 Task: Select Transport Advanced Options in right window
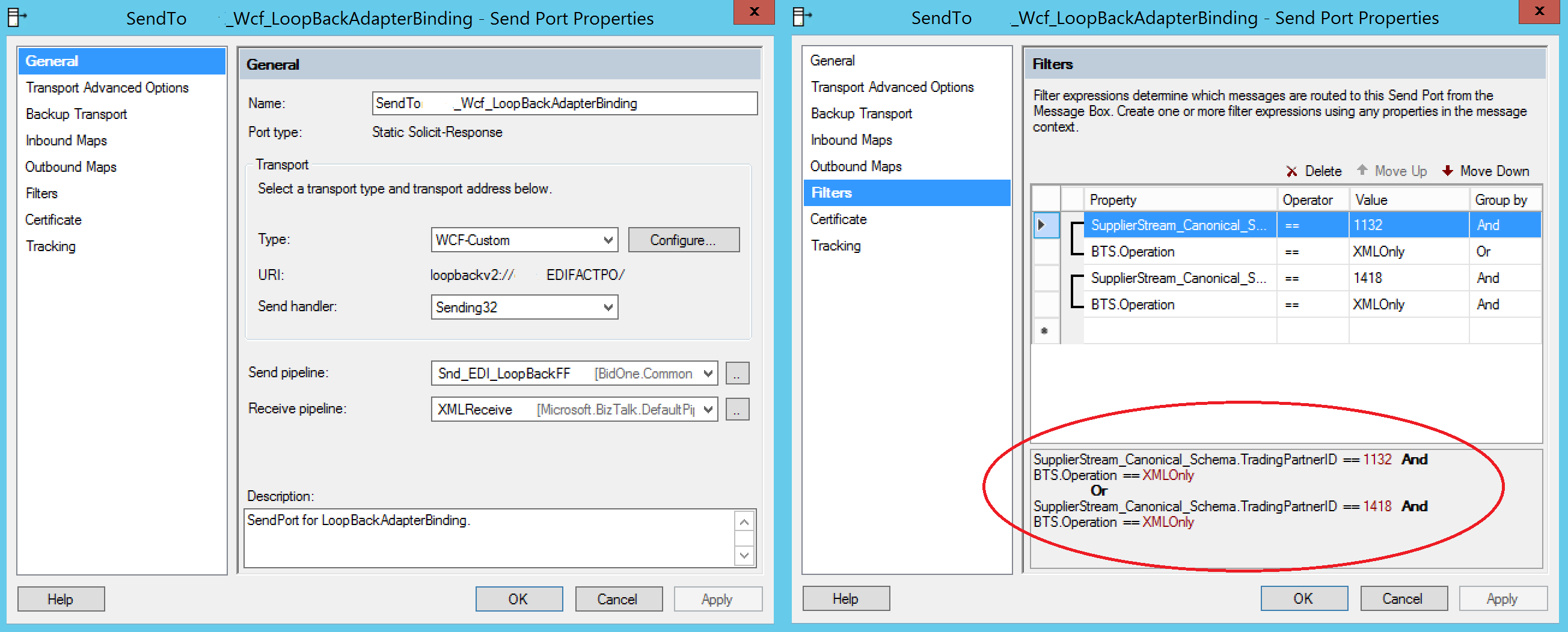(x=892, y=87)
